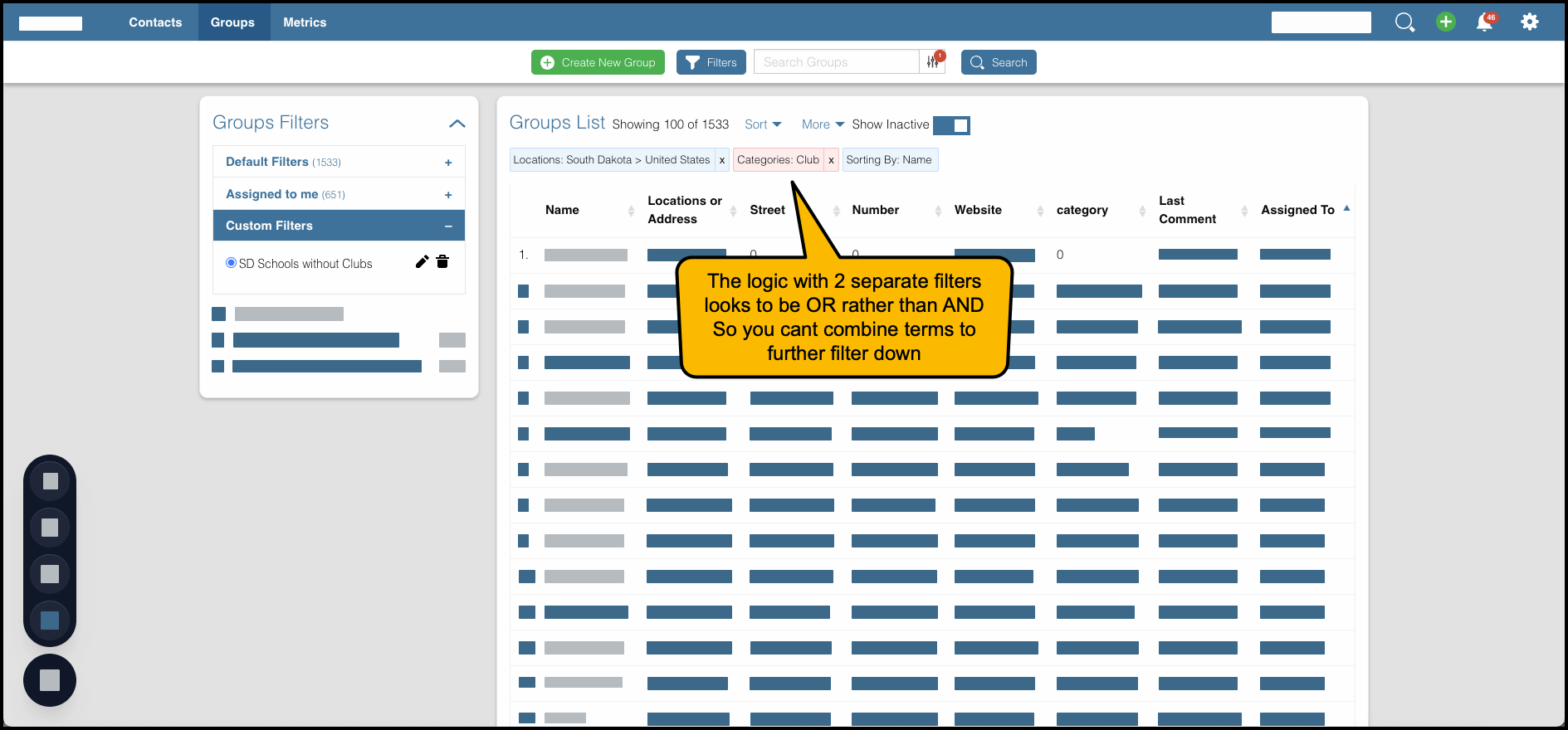Expand the Assigned to me section
The width and height of the screenshot is (1568, 730).
[x=339, y=194]
